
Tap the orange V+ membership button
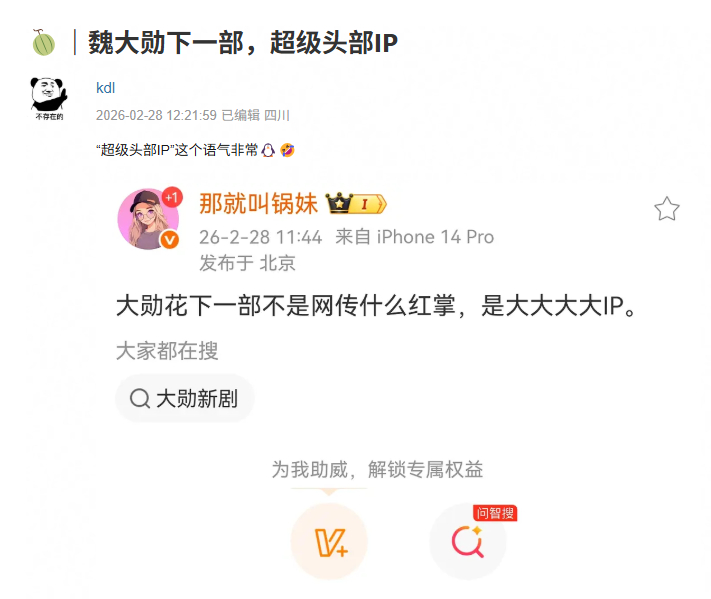(329, 541)
